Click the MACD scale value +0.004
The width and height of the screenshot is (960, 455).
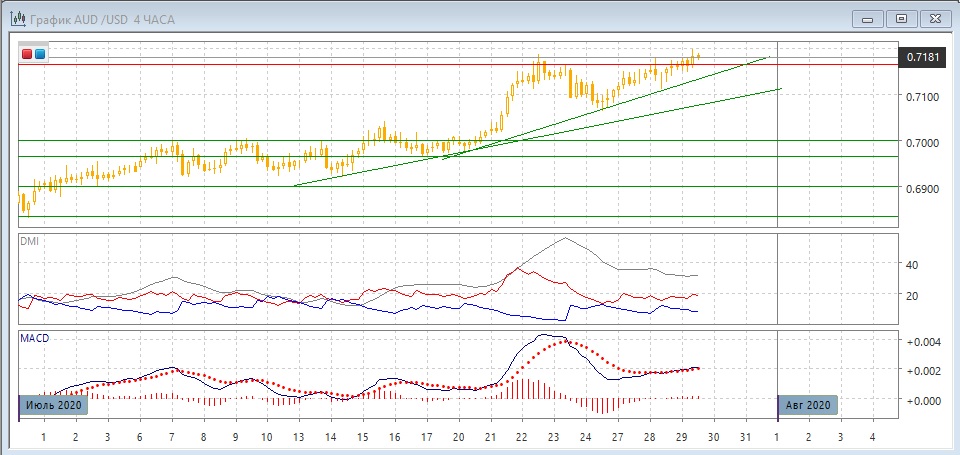(x=922, y=342)
